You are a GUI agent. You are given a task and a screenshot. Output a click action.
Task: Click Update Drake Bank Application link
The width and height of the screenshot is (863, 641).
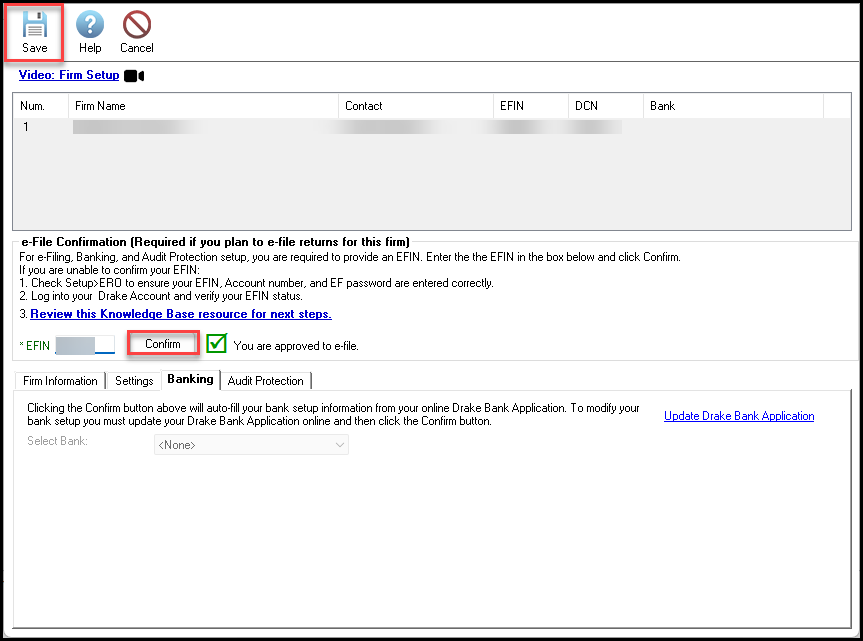[x=739, y=416]
